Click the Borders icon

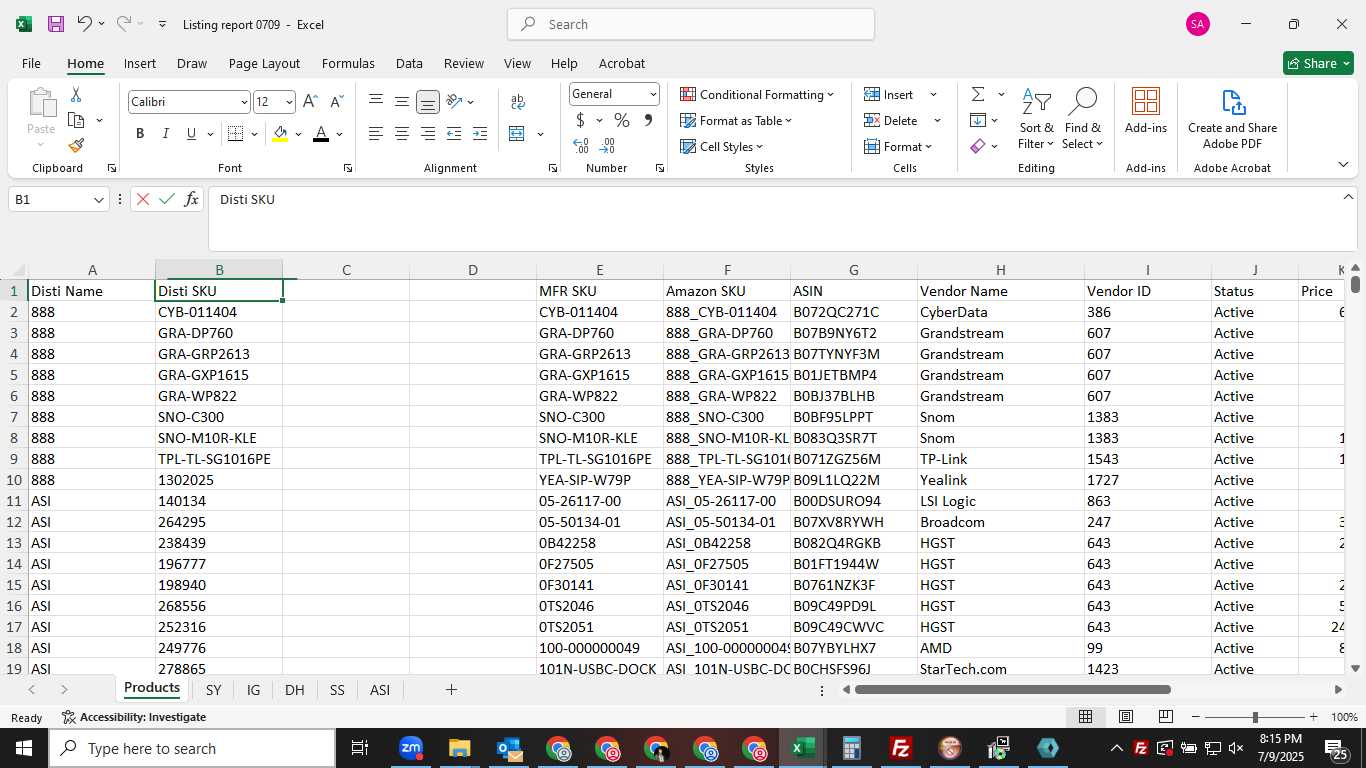(235, 134)
